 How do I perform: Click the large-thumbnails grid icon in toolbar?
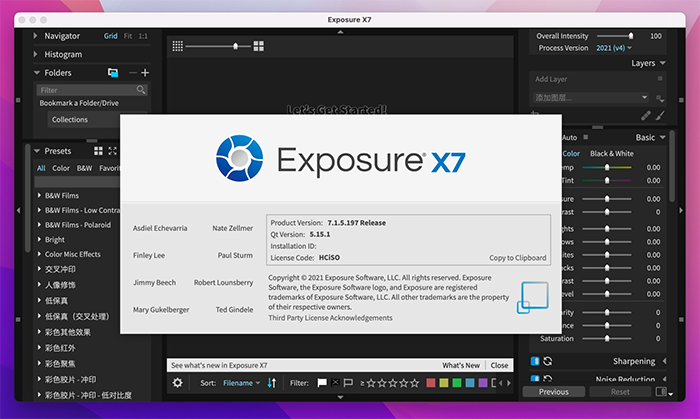[x=258, y=46]
